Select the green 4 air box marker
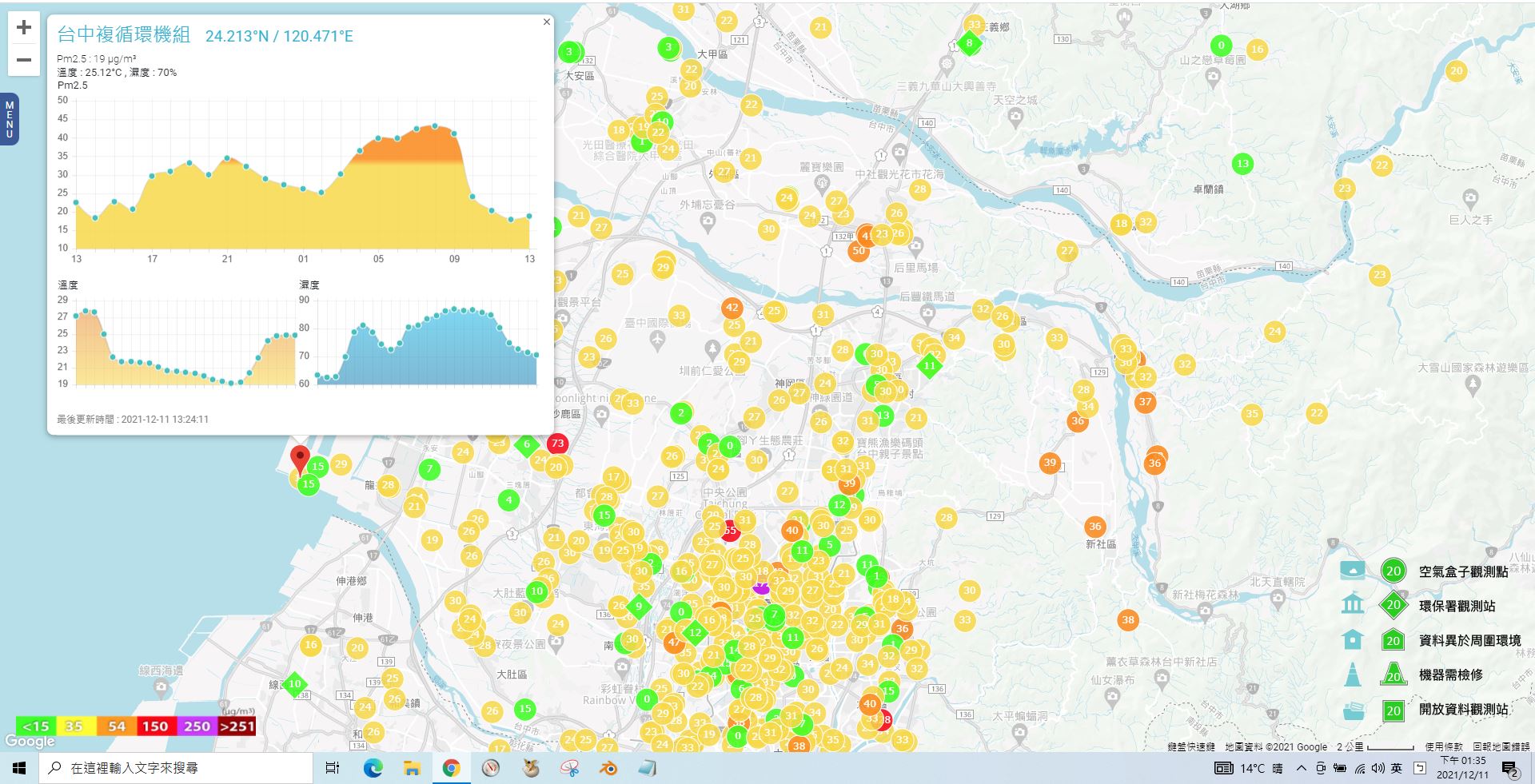This screenshot has height=784, width=1535. coord(509,501)
